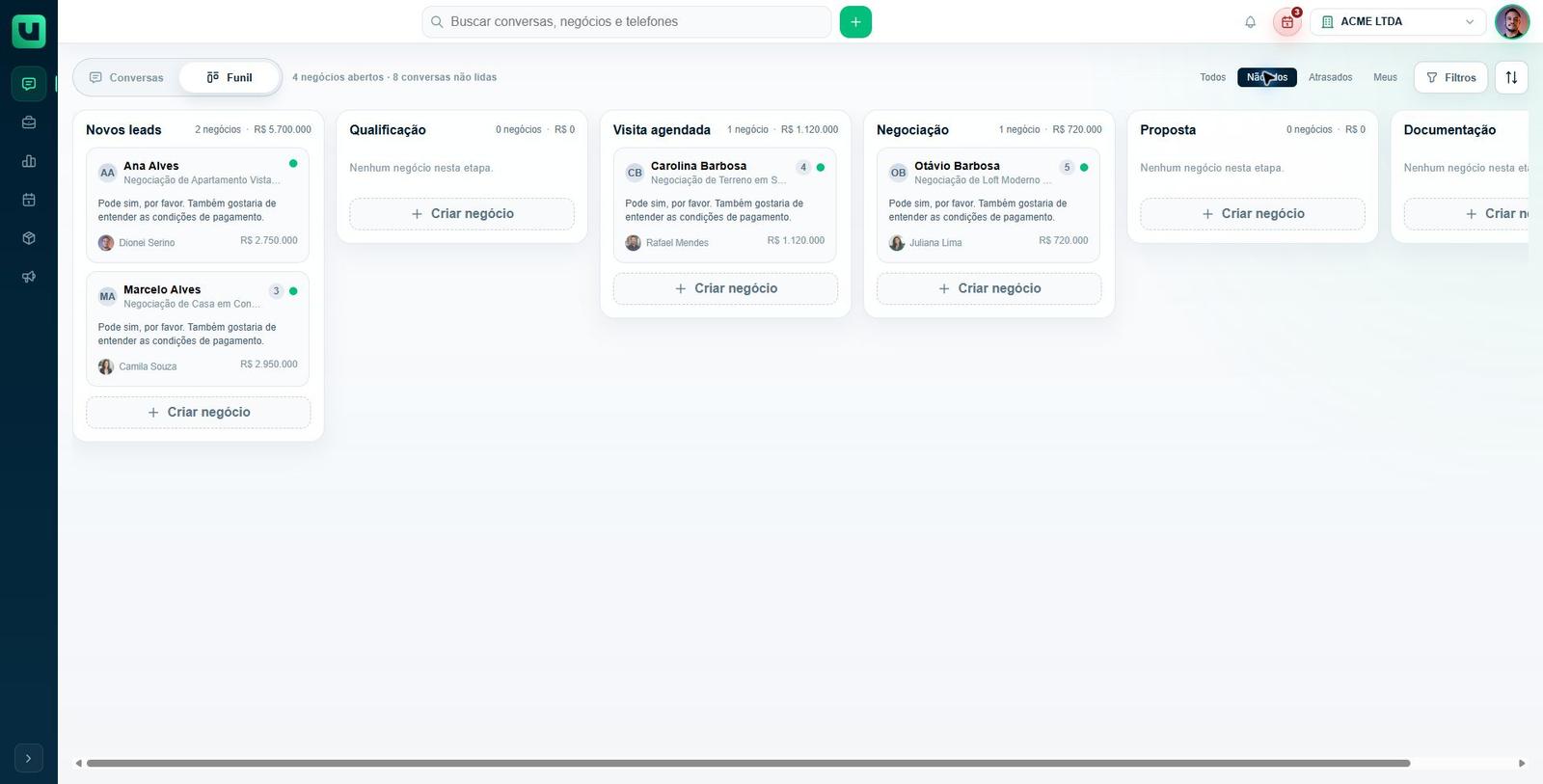Create a deal in Novos leads

pyautogui.click(x=199, y=412)
